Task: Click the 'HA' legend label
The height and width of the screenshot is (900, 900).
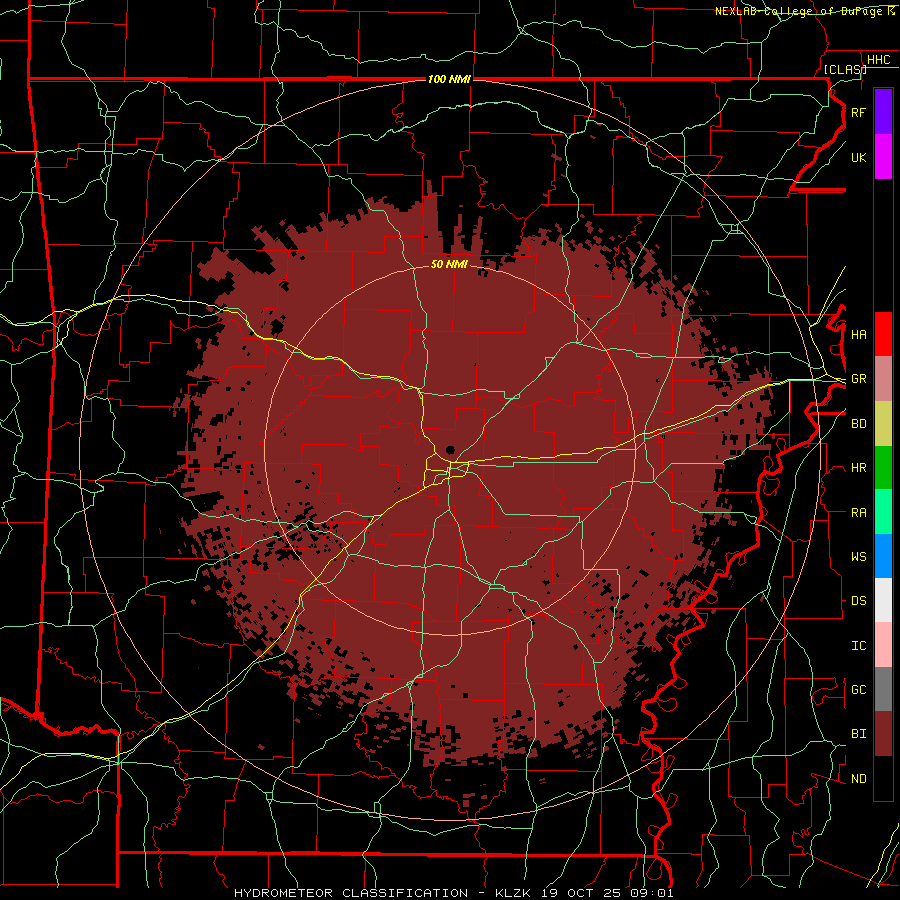Action: point(859,335)
